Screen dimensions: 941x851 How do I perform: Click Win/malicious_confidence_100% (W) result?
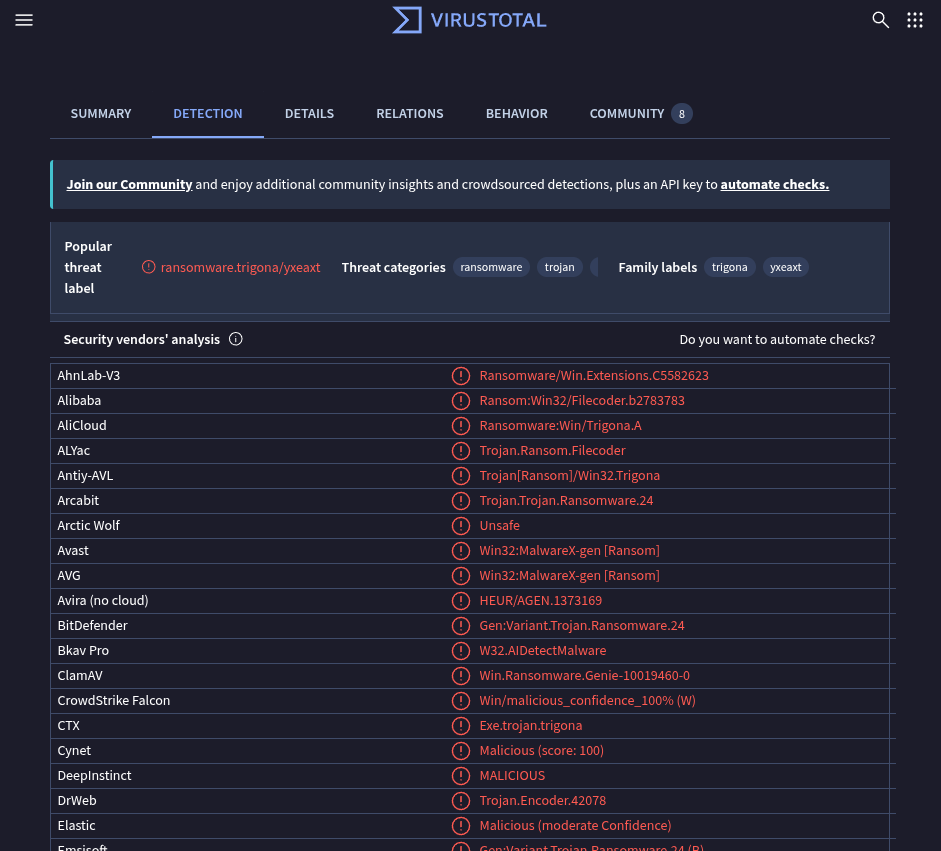tap(587, 701)
